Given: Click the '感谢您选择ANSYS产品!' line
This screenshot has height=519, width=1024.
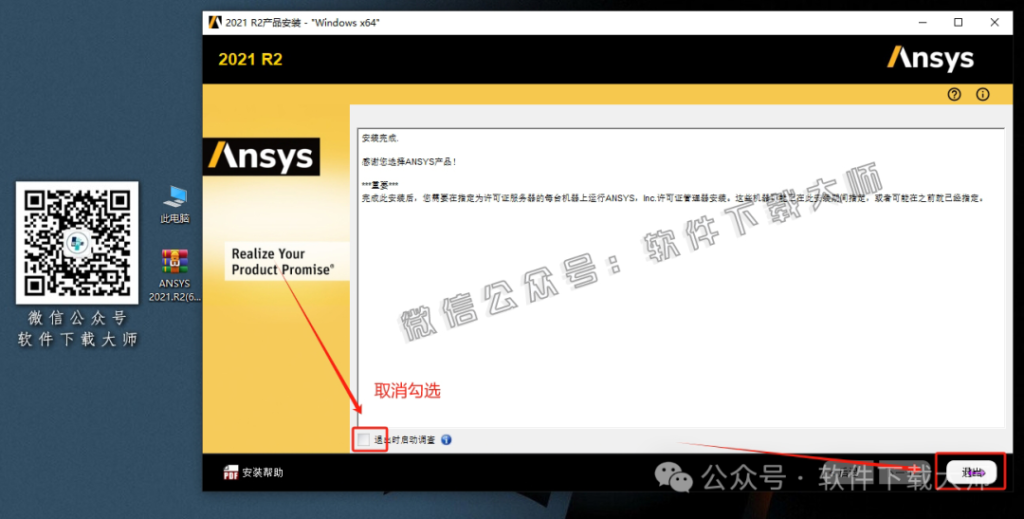Looking at the screenshot, I should tap(409, 162).
